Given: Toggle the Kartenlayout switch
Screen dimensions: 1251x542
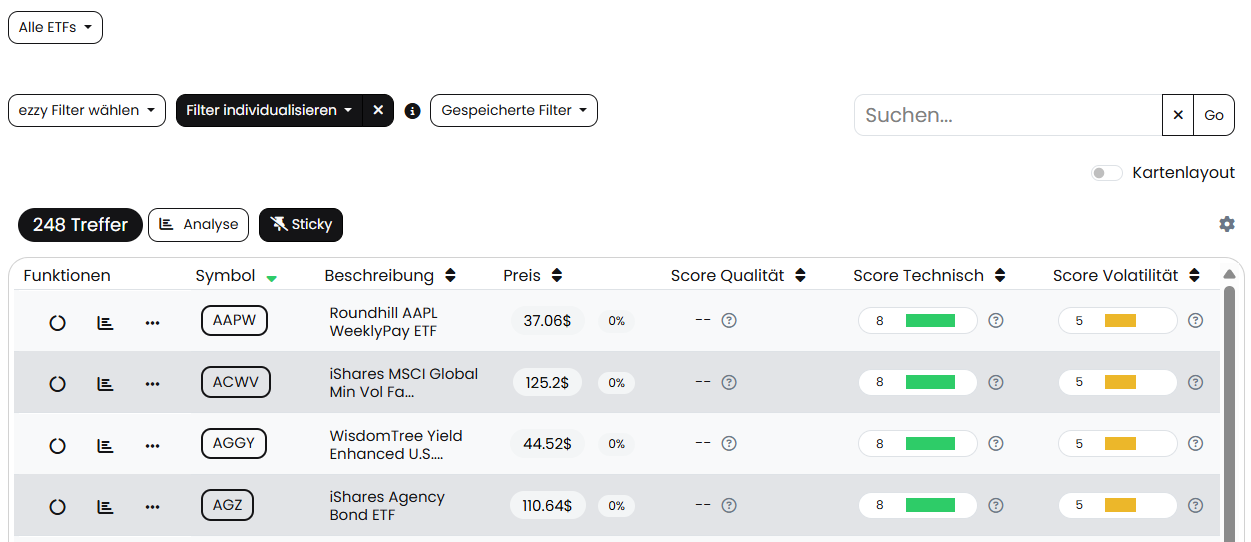Looking at the screenshot, I should [1106, 173].
